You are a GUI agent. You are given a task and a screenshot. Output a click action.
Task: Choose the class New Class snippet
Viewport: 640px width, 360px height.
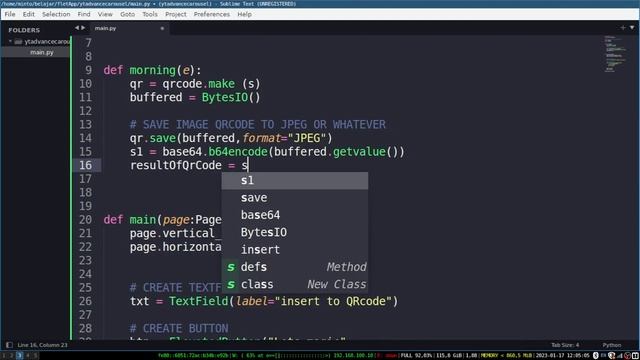pyautogui.click(x=295, y=284)
